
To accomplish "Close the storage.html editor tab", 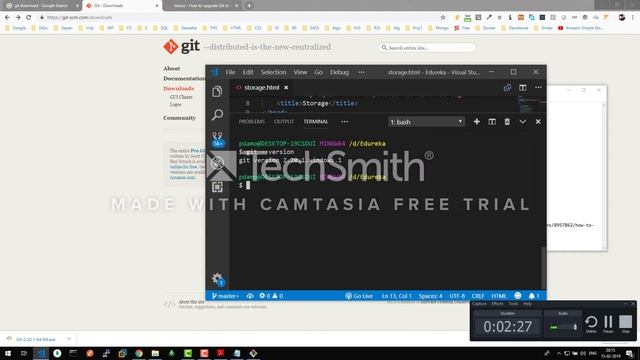I will click(x=286, y=87).
